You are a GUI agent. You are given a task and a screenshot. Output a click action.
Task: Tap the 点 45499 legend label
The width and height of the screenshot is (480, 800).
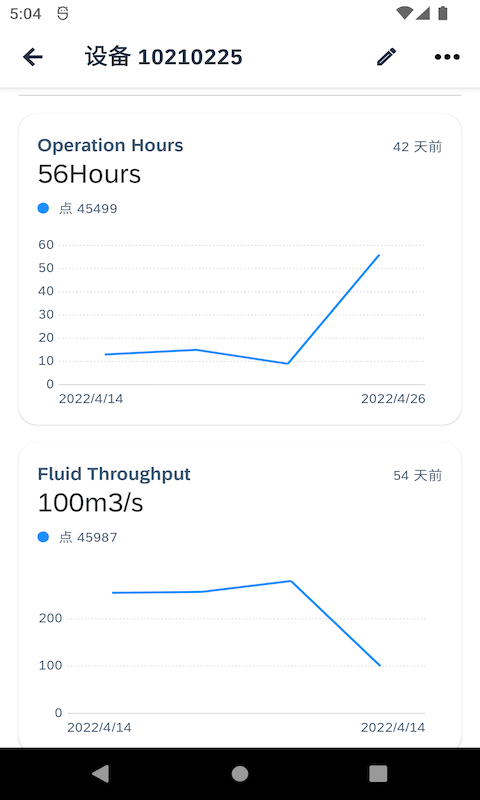coord(88,209)
